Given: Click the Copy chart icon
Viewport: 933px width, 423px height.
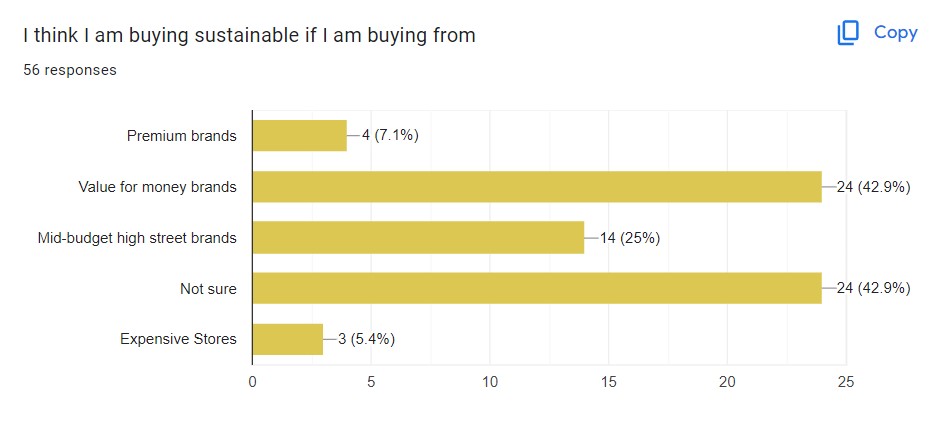Looking at the screenshot, I should [848, 33].
